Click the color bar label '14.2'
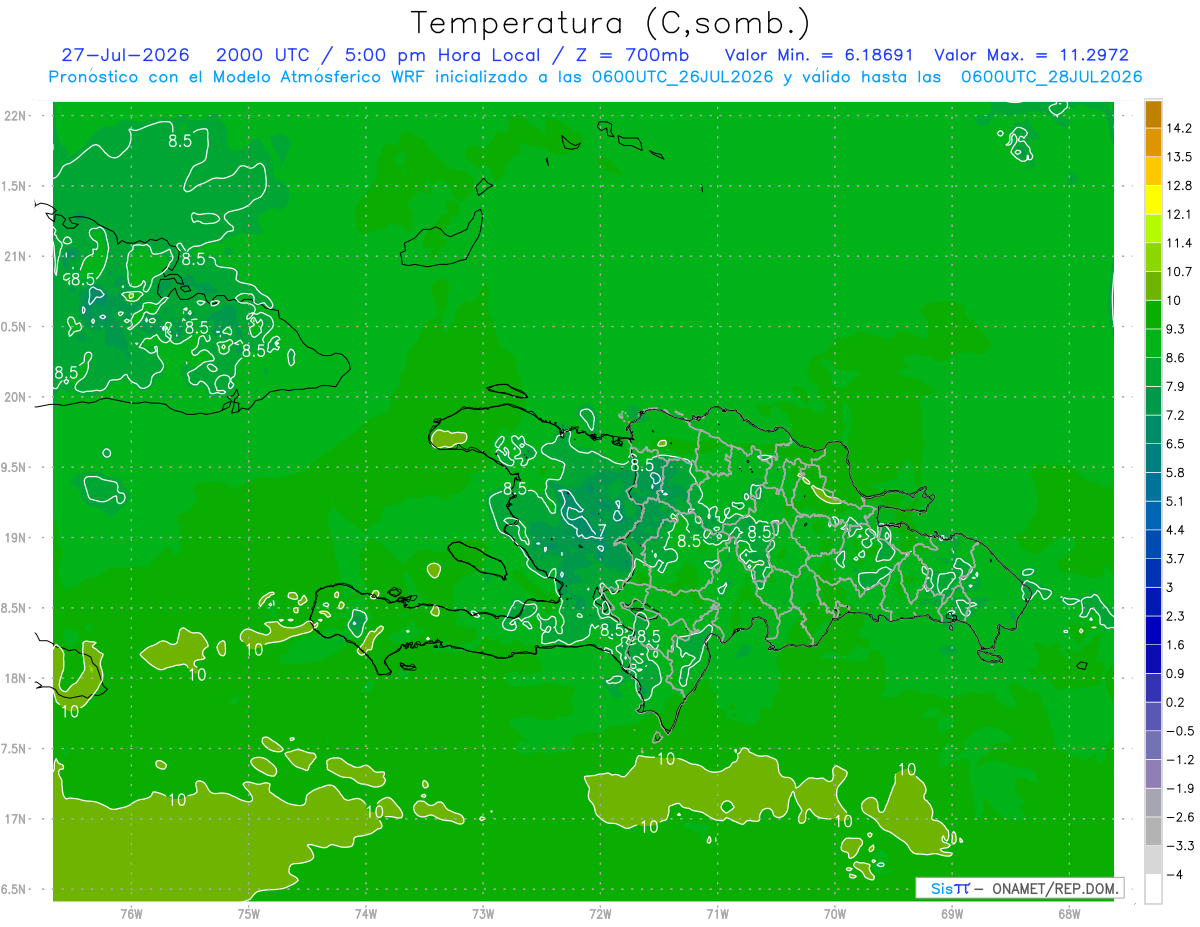The width and height of the screenshot is (1200, 927). point(1180,128)
